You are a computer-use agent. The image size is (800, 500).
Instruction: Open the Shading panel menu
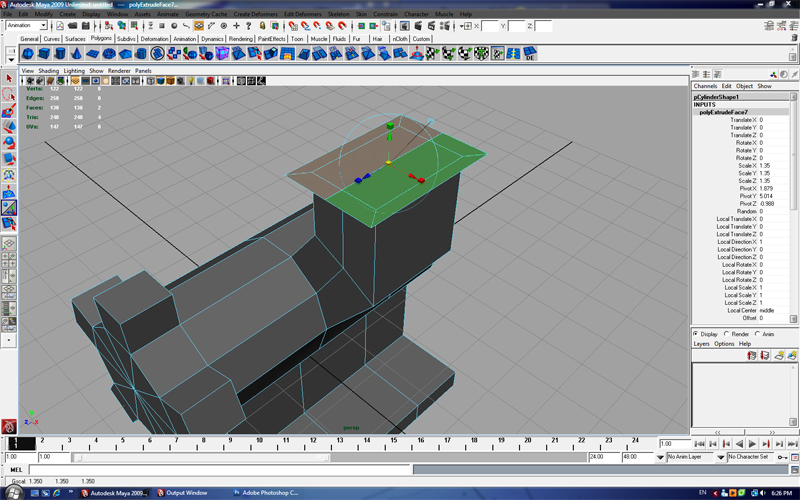(48, 71)
